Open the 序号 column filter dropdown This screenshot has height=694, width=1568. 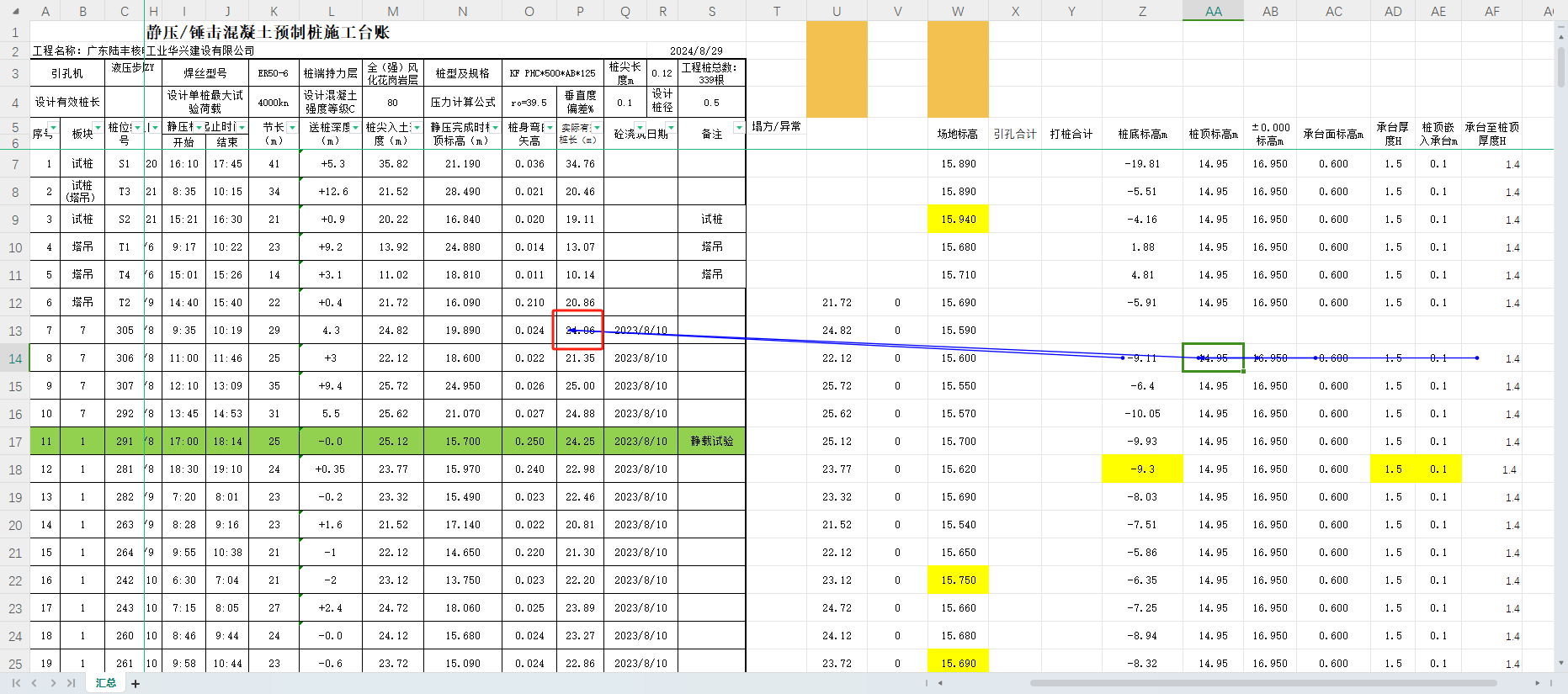click(54, 128)
